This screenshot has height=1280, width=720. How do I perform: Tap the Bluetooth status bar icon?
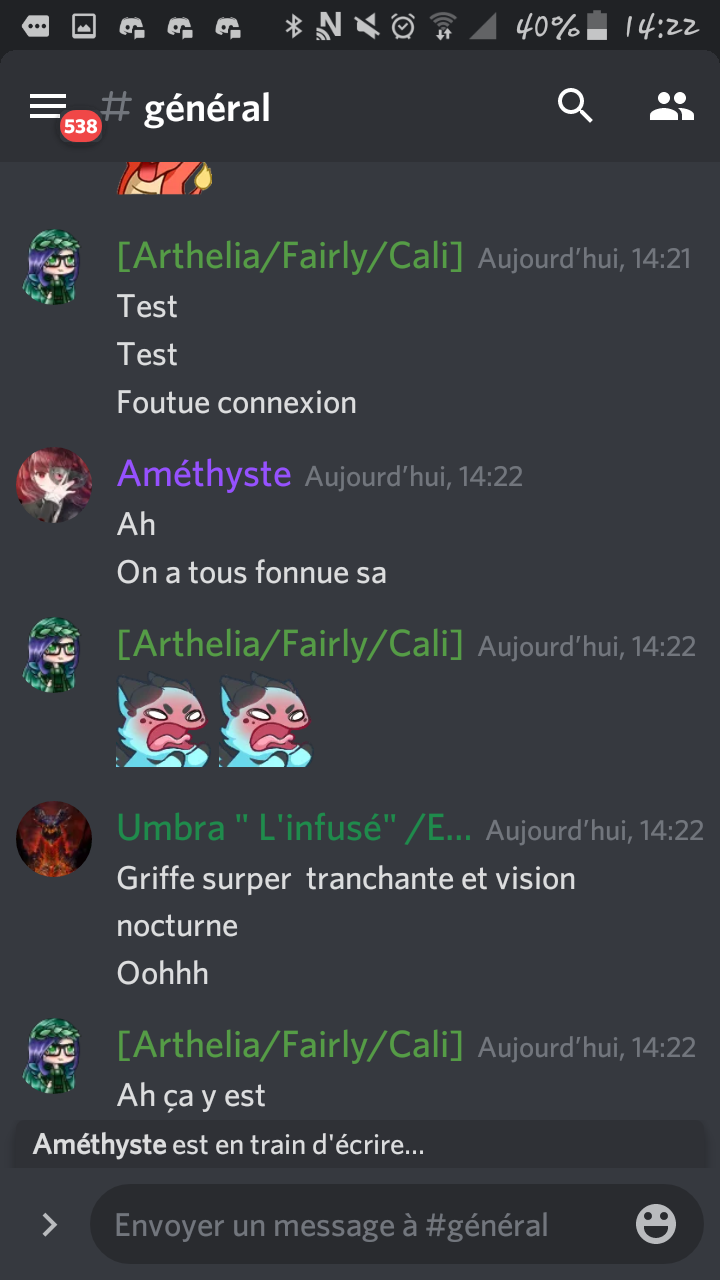293,27
